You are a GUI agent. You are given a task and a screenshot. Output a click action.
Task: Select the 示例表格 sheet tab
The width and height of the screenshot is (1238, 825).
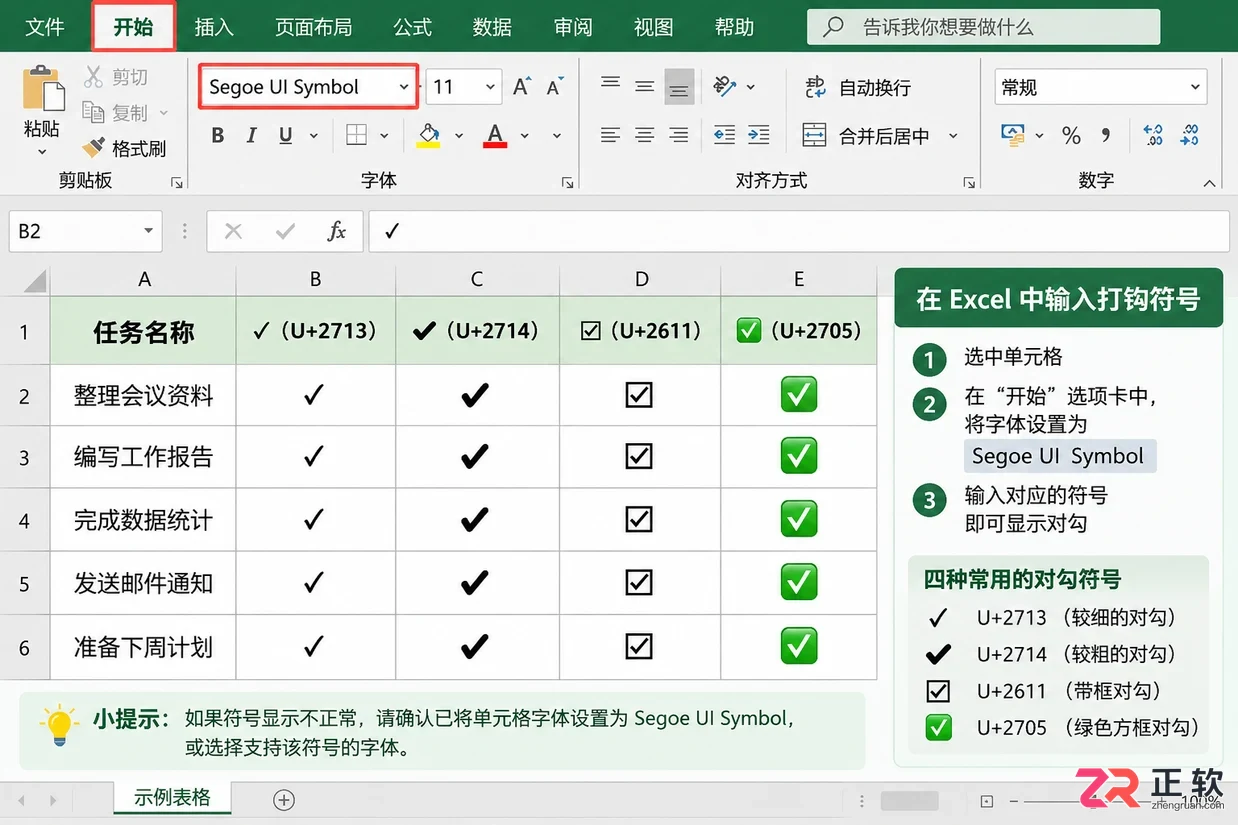[172, 798]
